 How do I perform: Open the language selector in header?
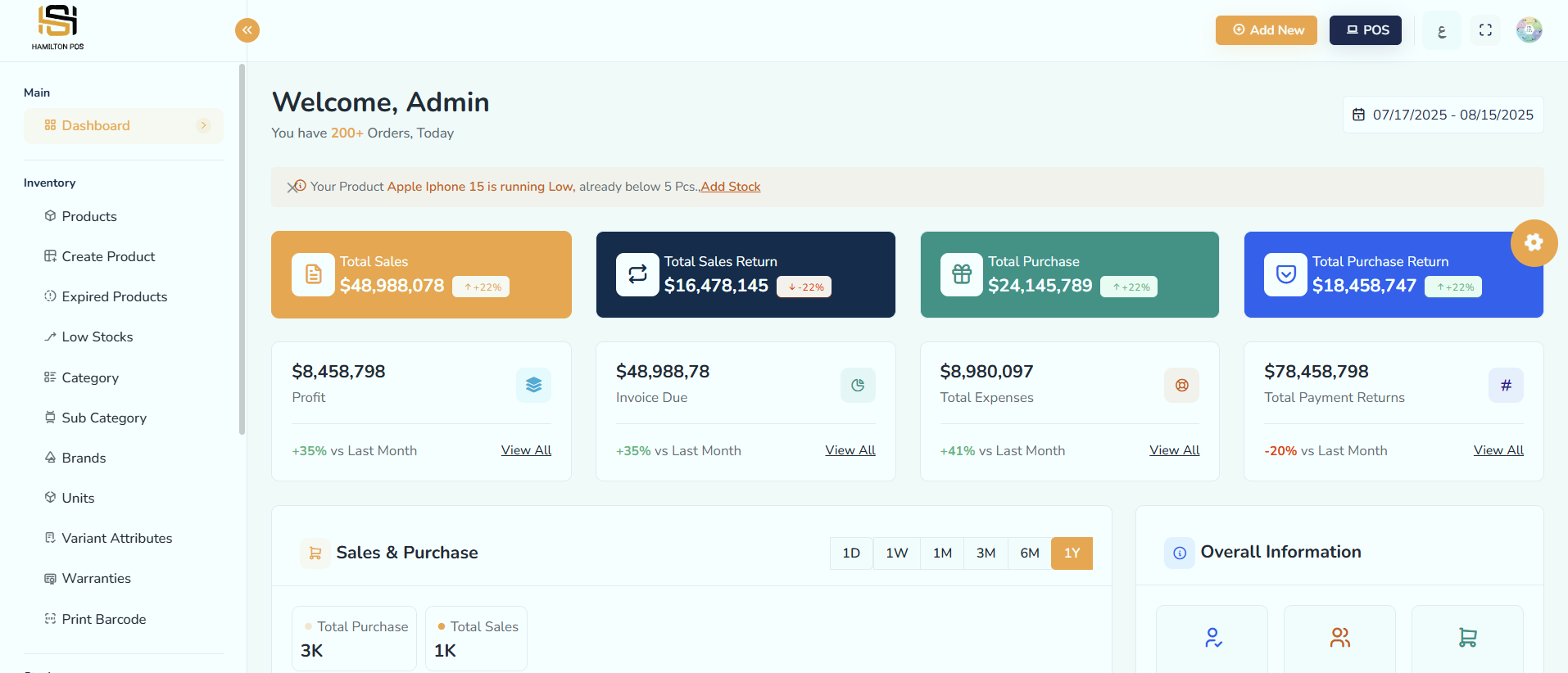point(1442,31)
